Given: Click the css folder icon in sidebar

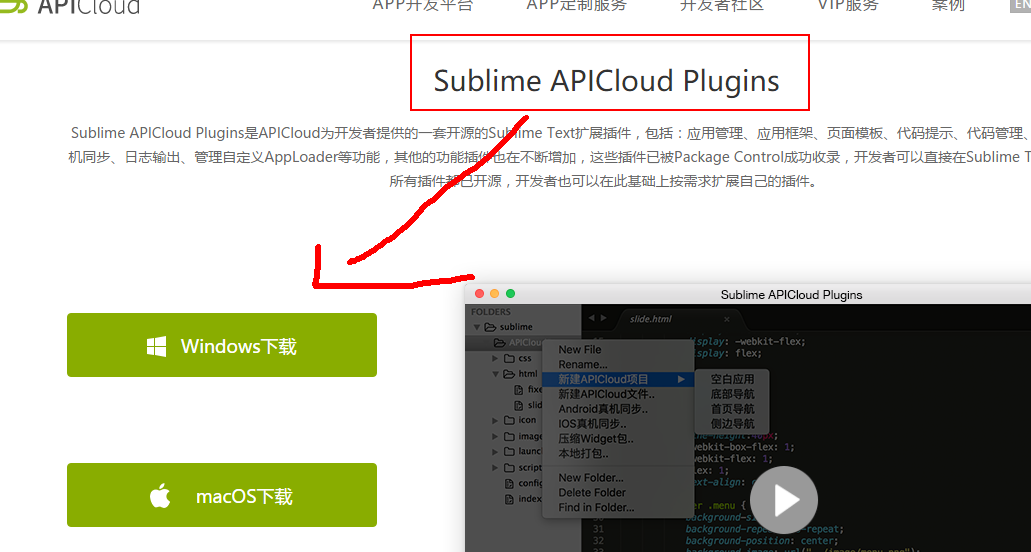Looking at the screenshot, I should pos(509,358).
